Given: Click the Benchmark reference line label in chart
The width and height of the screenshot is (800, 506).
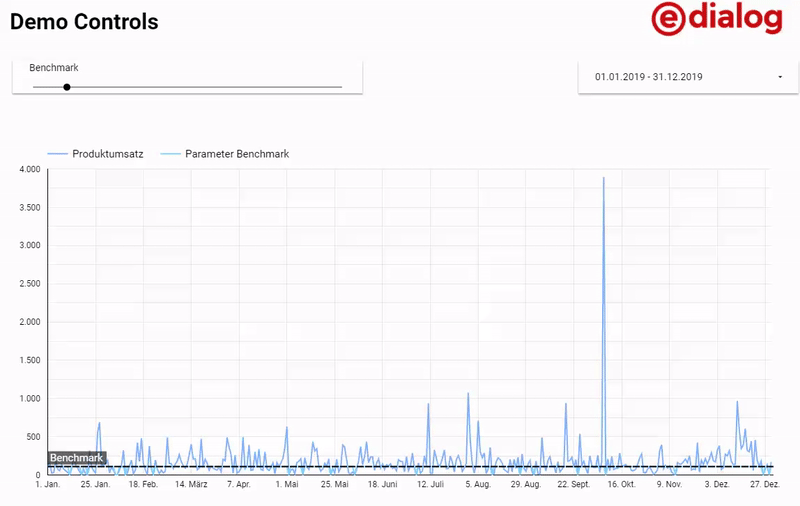Looking at the screenshot, I should tap(77, 458).
